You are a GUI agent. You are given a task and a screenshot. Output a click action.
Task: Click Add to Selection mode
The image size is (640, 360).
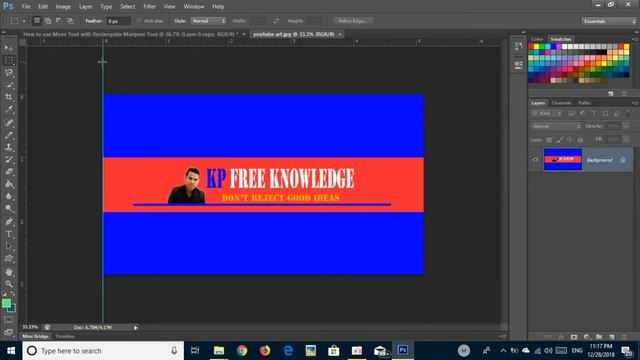click(48, 21)
